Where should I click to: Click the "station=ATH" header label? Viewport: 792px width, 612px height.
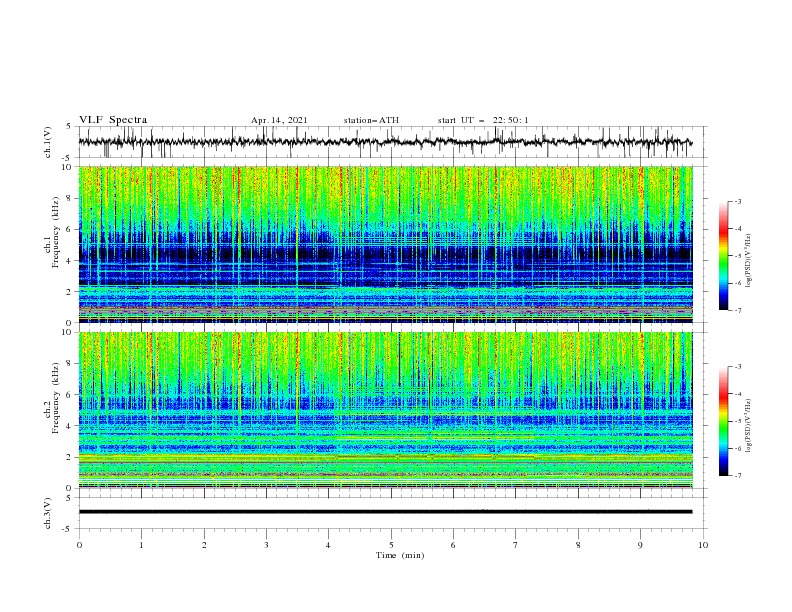click(x=371, y=120)
